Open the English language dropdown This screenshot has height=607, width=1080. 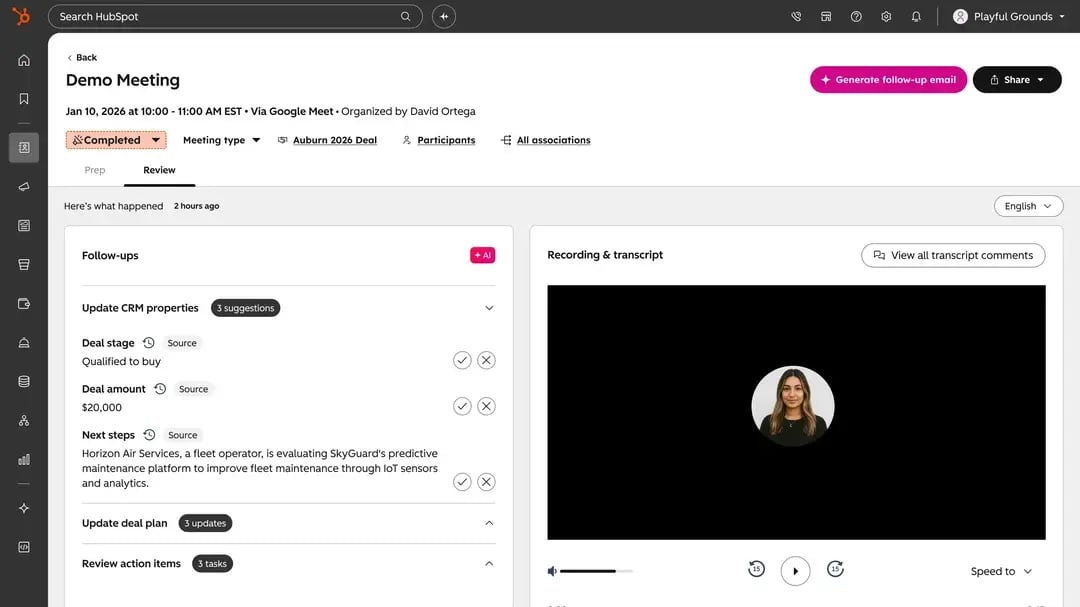[x=1028, y=206]
